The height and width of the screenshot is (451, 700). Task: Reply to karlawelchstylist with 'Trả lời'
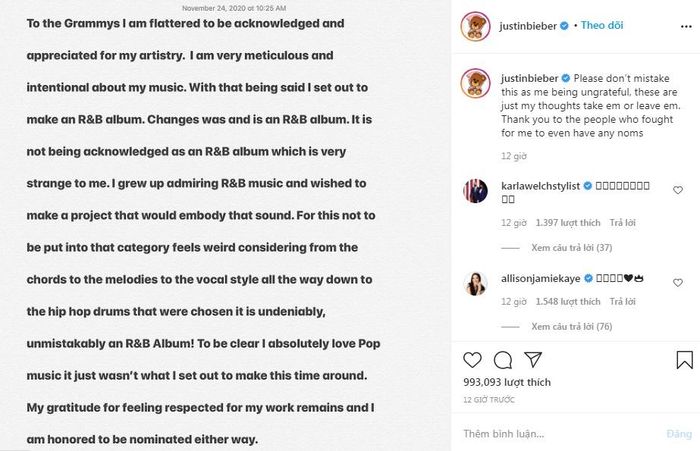coord(622,223)
